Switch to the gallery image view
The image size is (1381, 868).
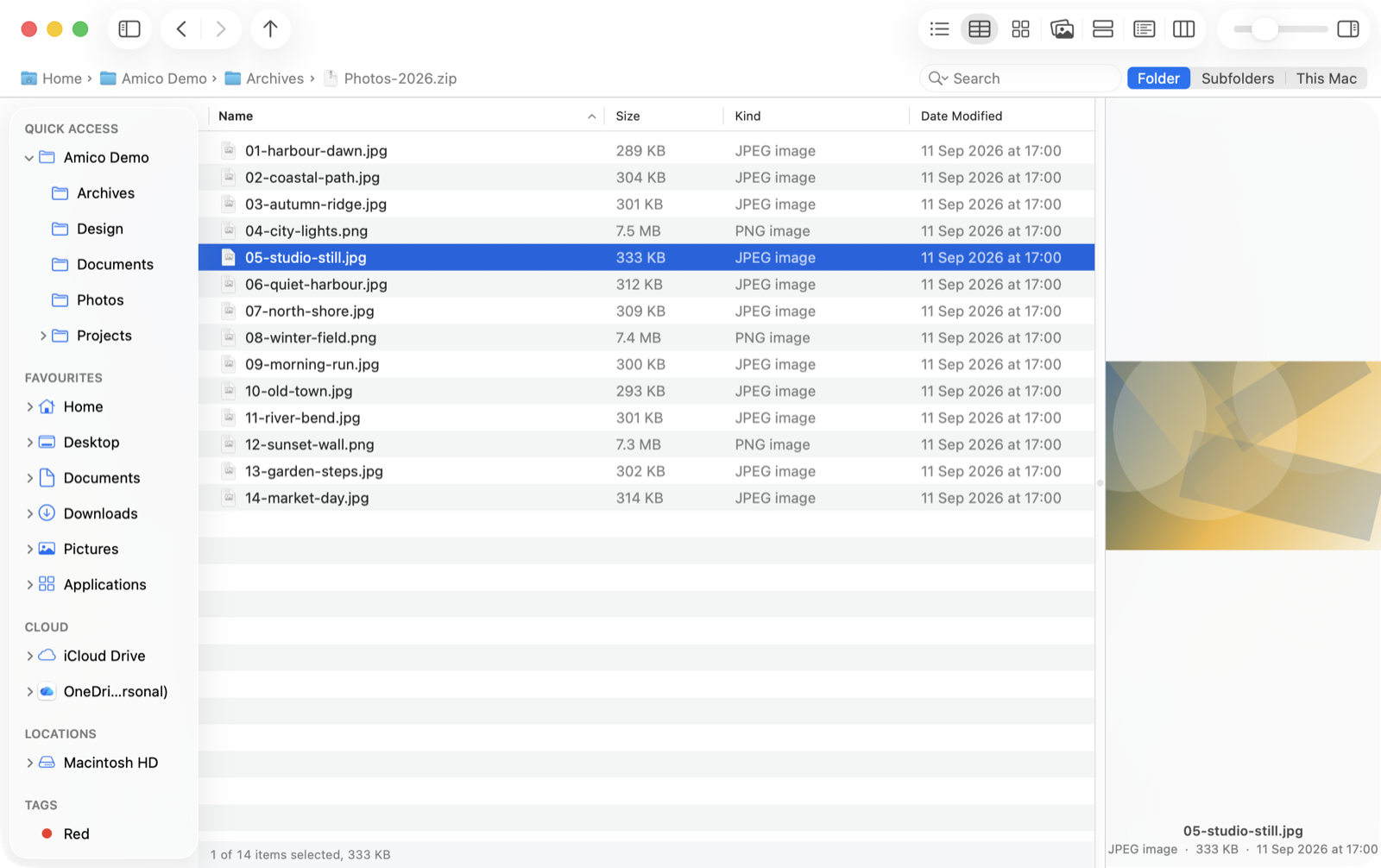click(1062, 29)
